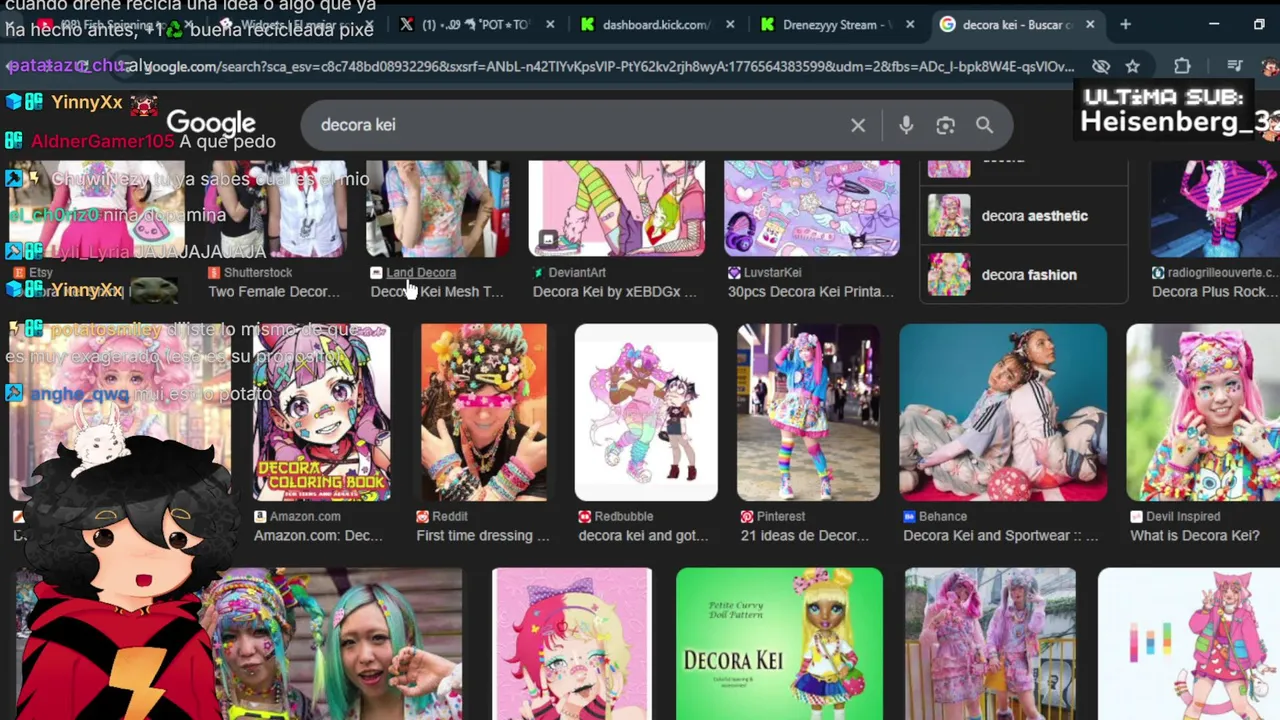1280x720 pixels.
Task: Open the pastel pink group photo image
Action: pyautogui.click(x=990, y=644)
